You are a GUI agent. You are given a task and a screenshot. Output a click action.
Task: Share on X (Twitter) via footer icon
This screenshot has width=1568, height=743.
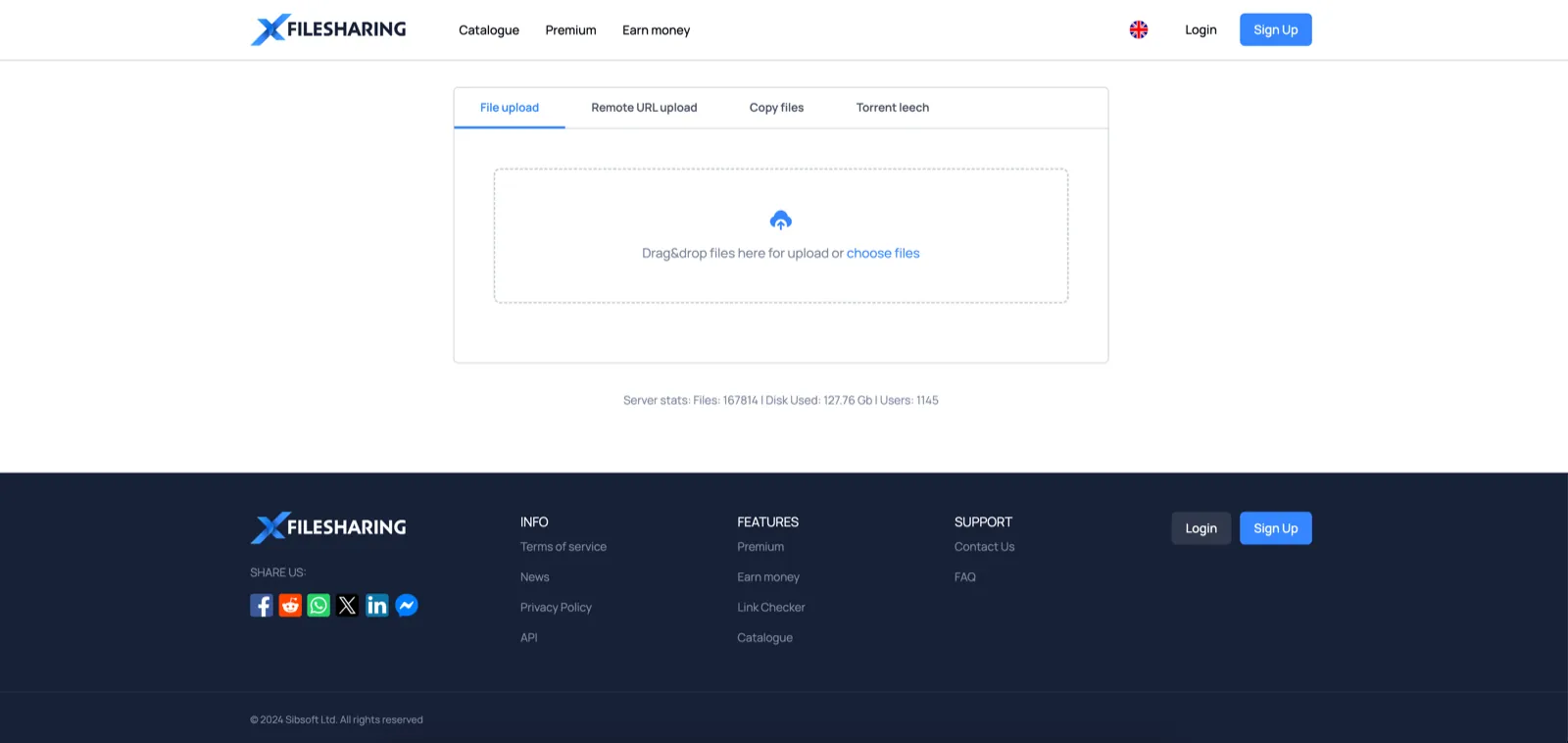pos(348,606)
